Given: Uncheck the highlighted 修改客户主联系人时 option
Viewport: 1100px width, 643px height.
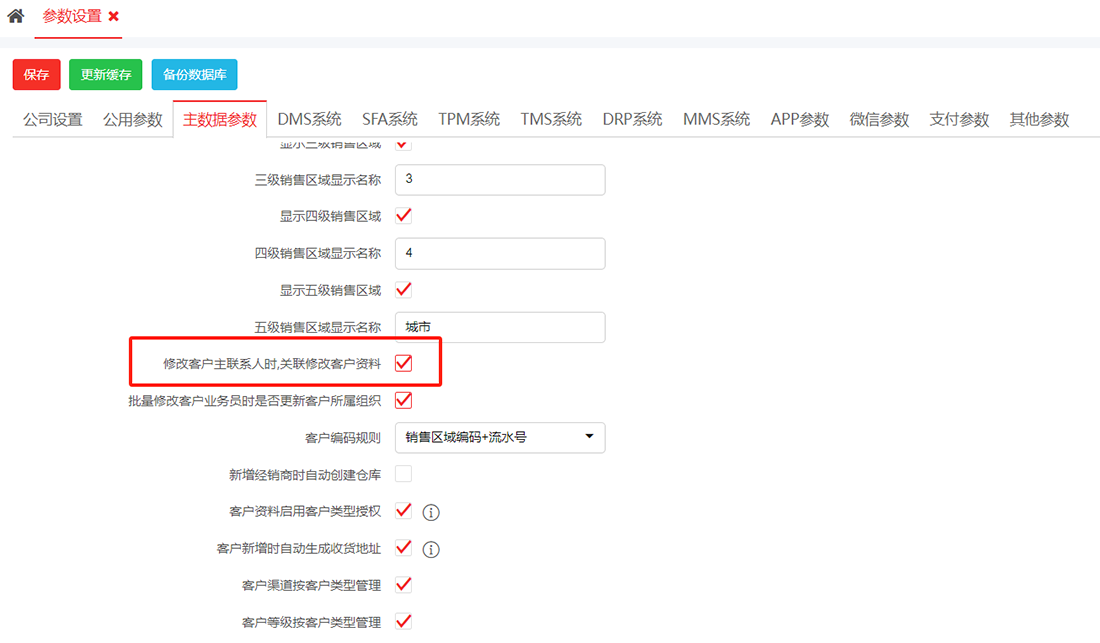Looking at the screenshot, I should [404, 363].
